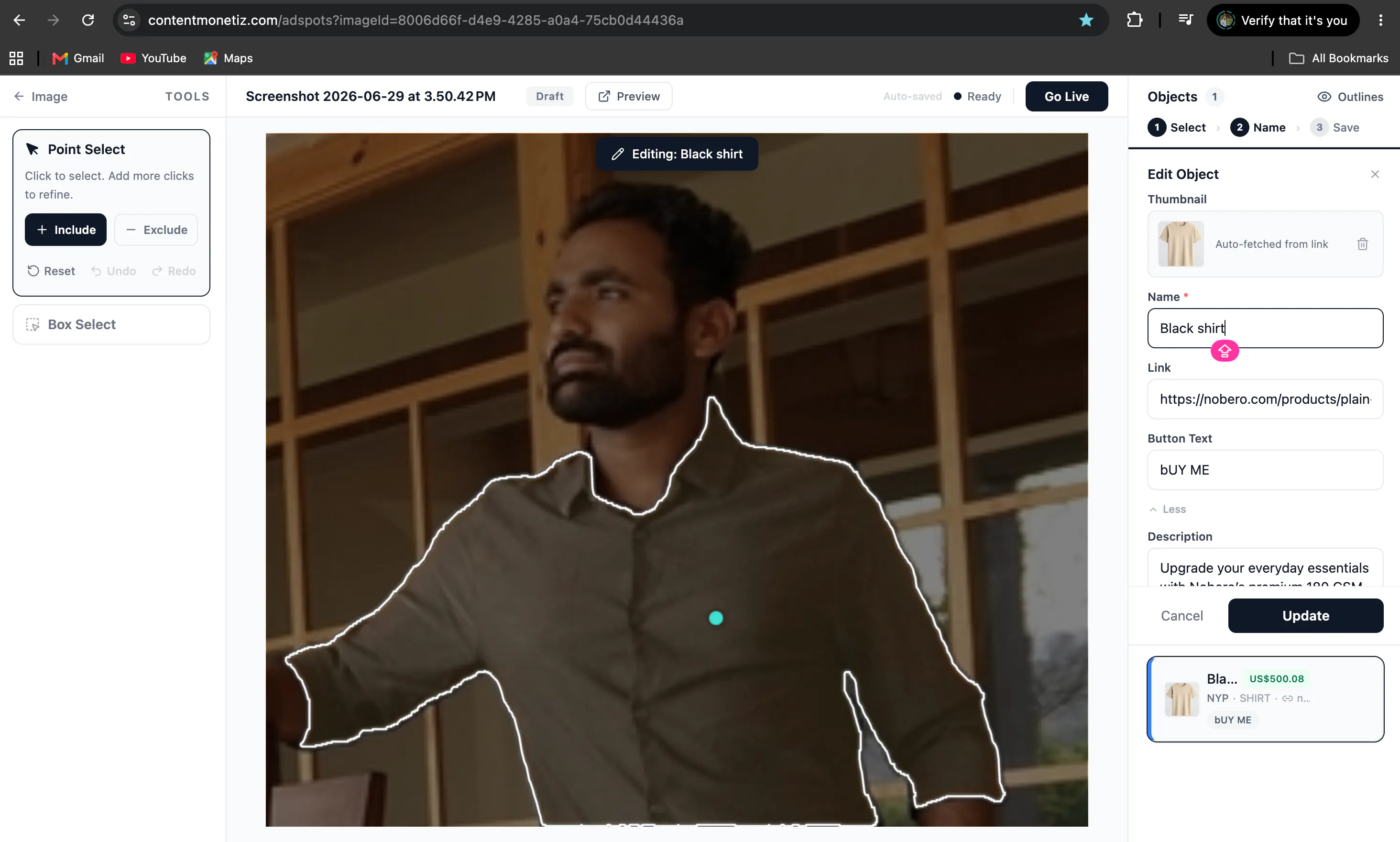Go to step 1 Select
Viewport: 1400px width, 842px height.
1177,128
